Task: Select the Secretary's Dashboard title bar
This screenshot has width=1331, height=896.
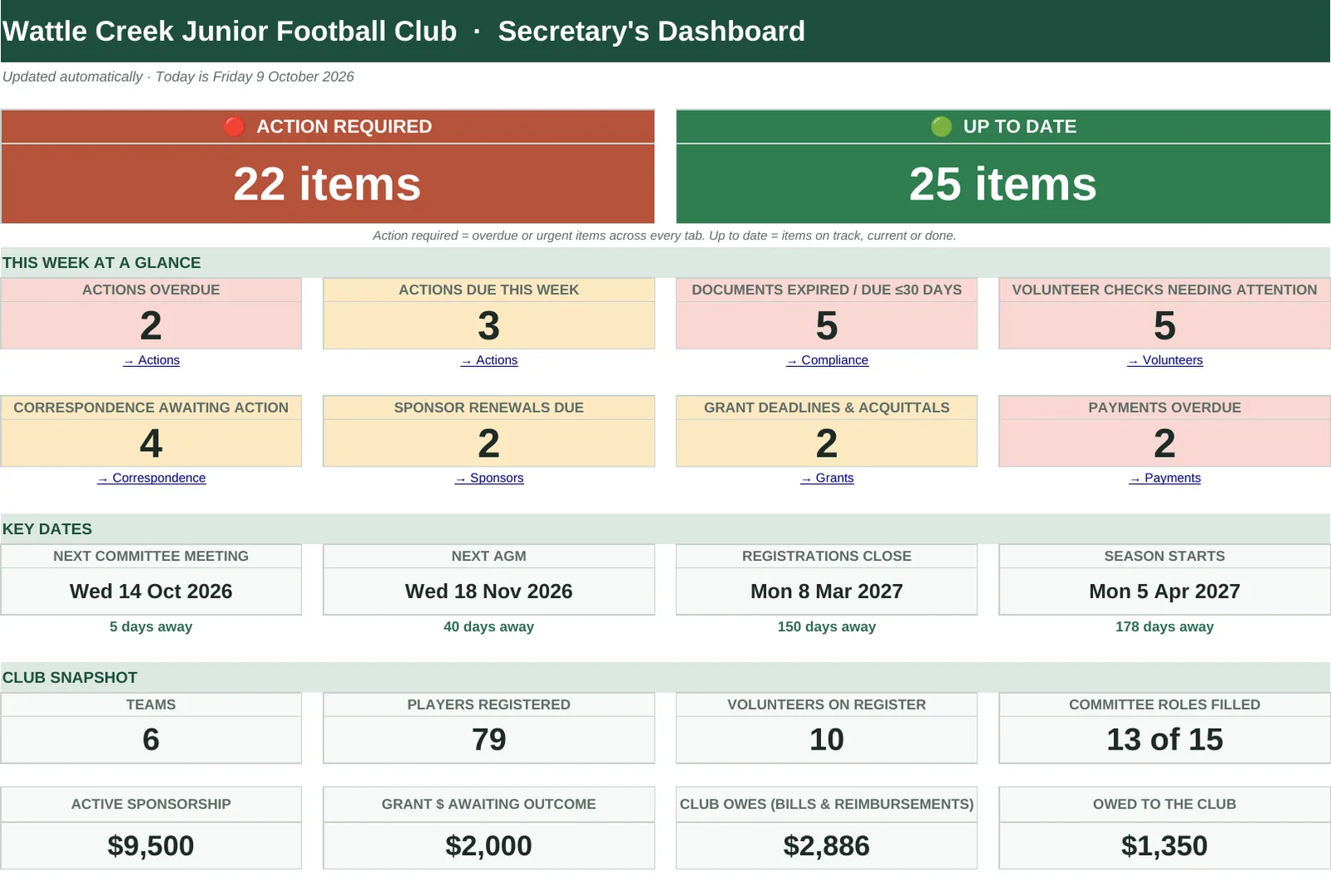Action: click(x=665, y=31)
